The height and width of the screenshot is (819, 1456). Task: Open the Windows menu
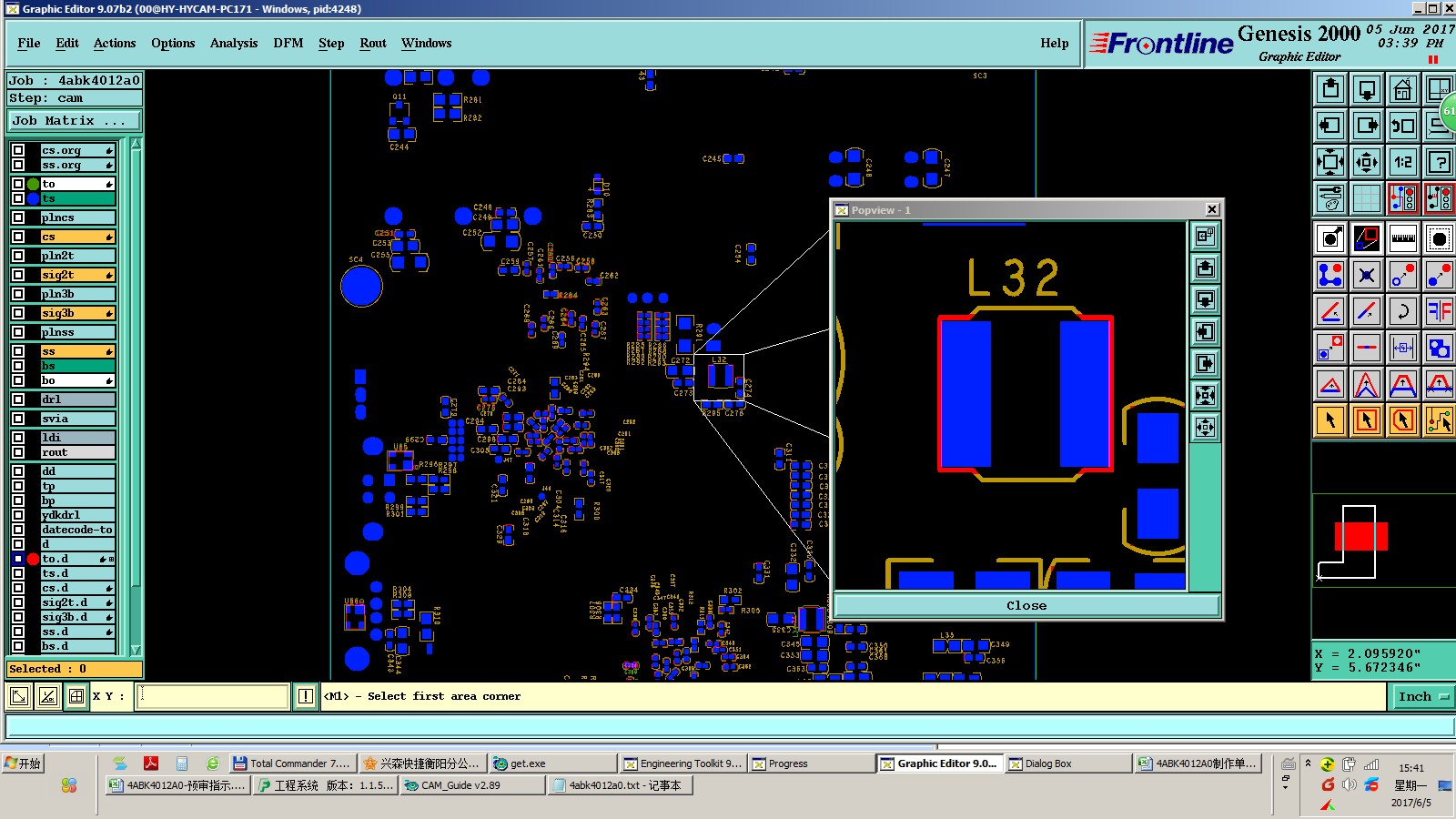click(x=427, y=43)
